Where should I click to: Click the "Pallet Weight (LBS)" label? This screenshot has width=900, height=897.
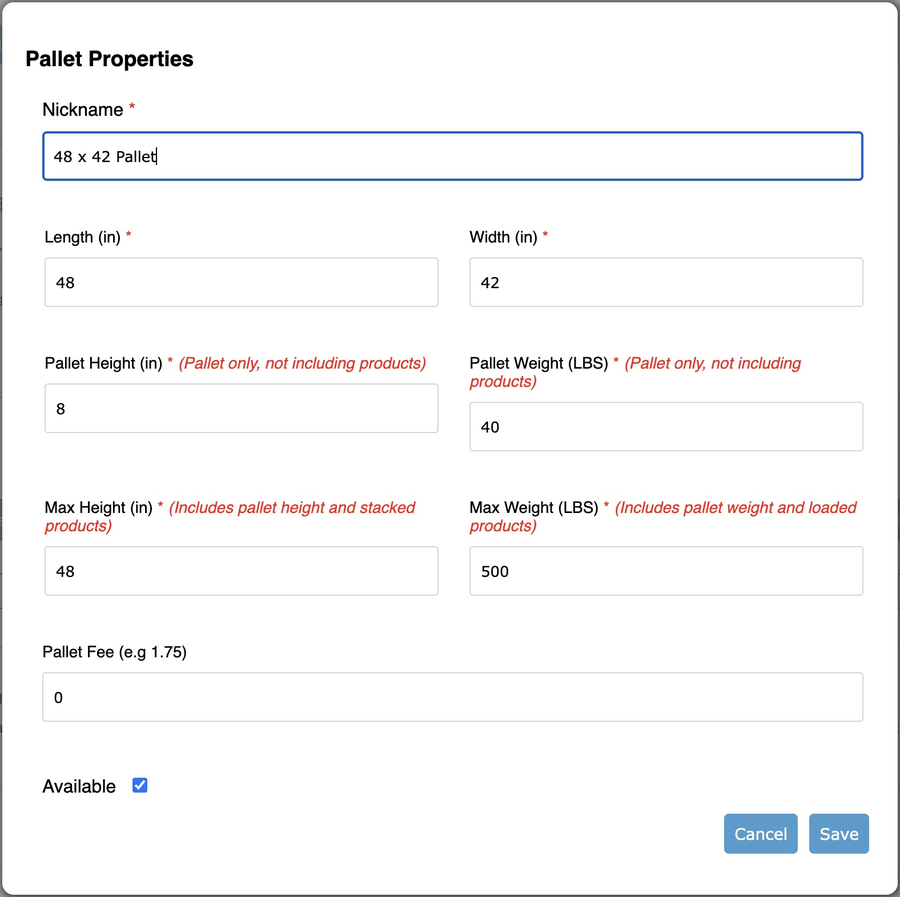point(538,364)
